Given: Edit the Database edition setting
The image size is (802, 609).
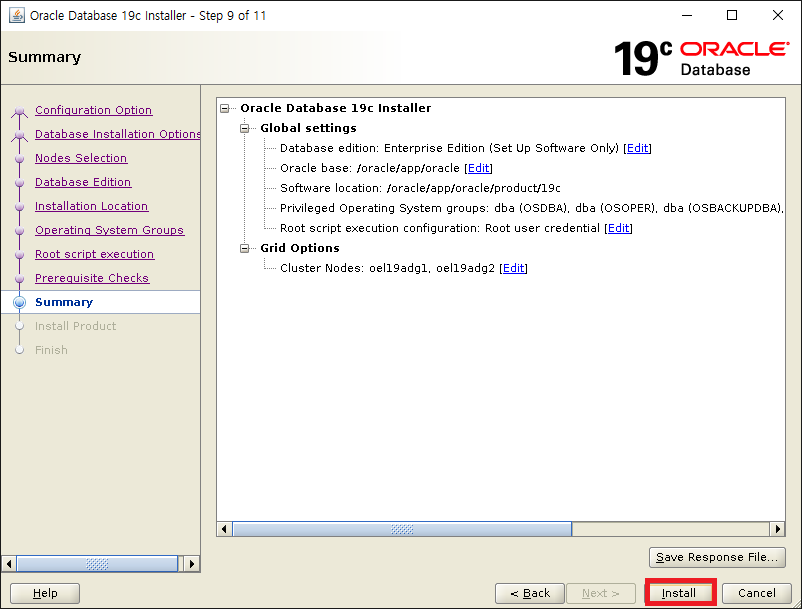Looking at the screenshot, I should (637, 148).
